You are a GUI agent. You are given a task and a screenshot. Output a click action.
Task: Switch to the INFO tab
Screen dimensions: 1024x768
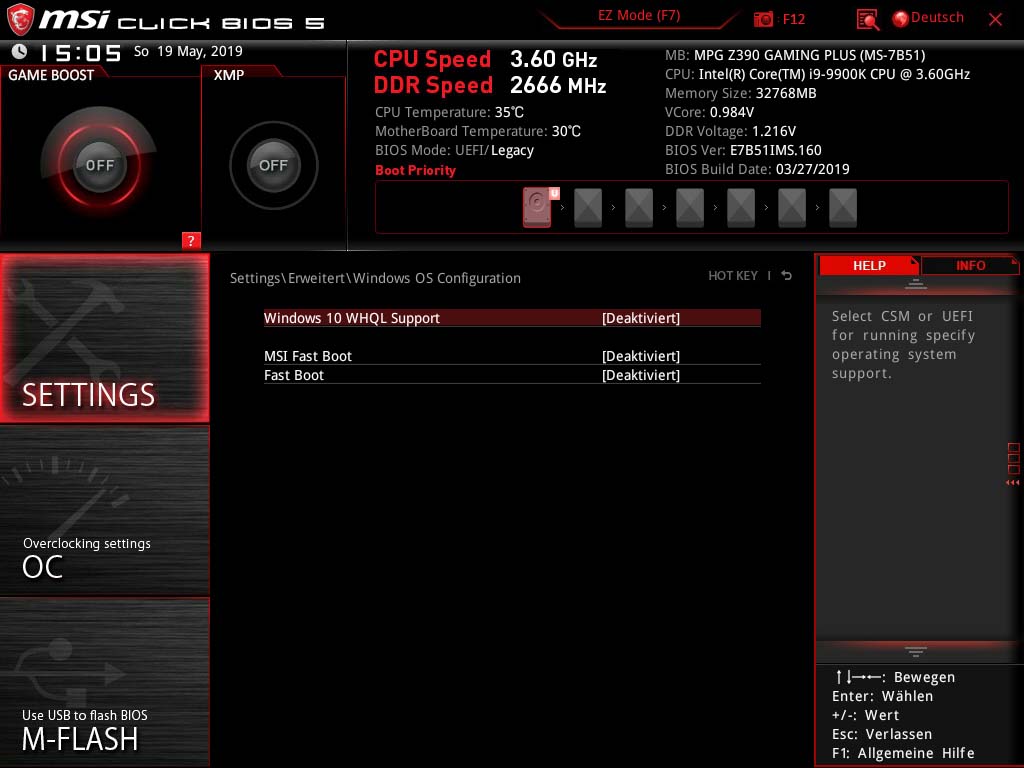pyautogui.click(x=970, y=265)
